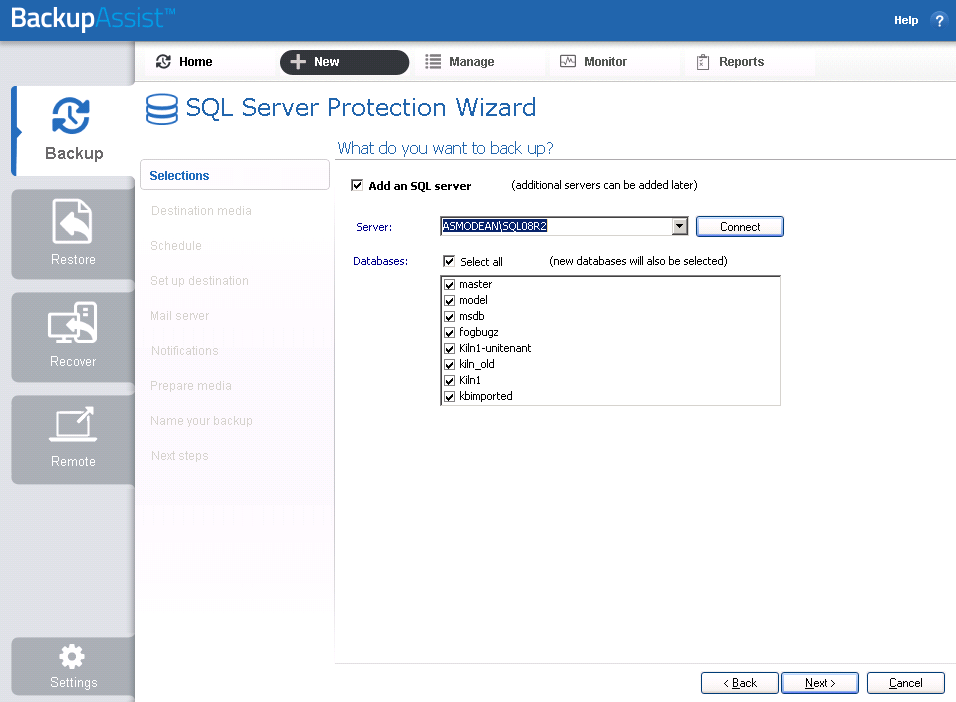Open the Restore section icon
The width and height of the screenshot is (956, 702).
tap(73, 221)
